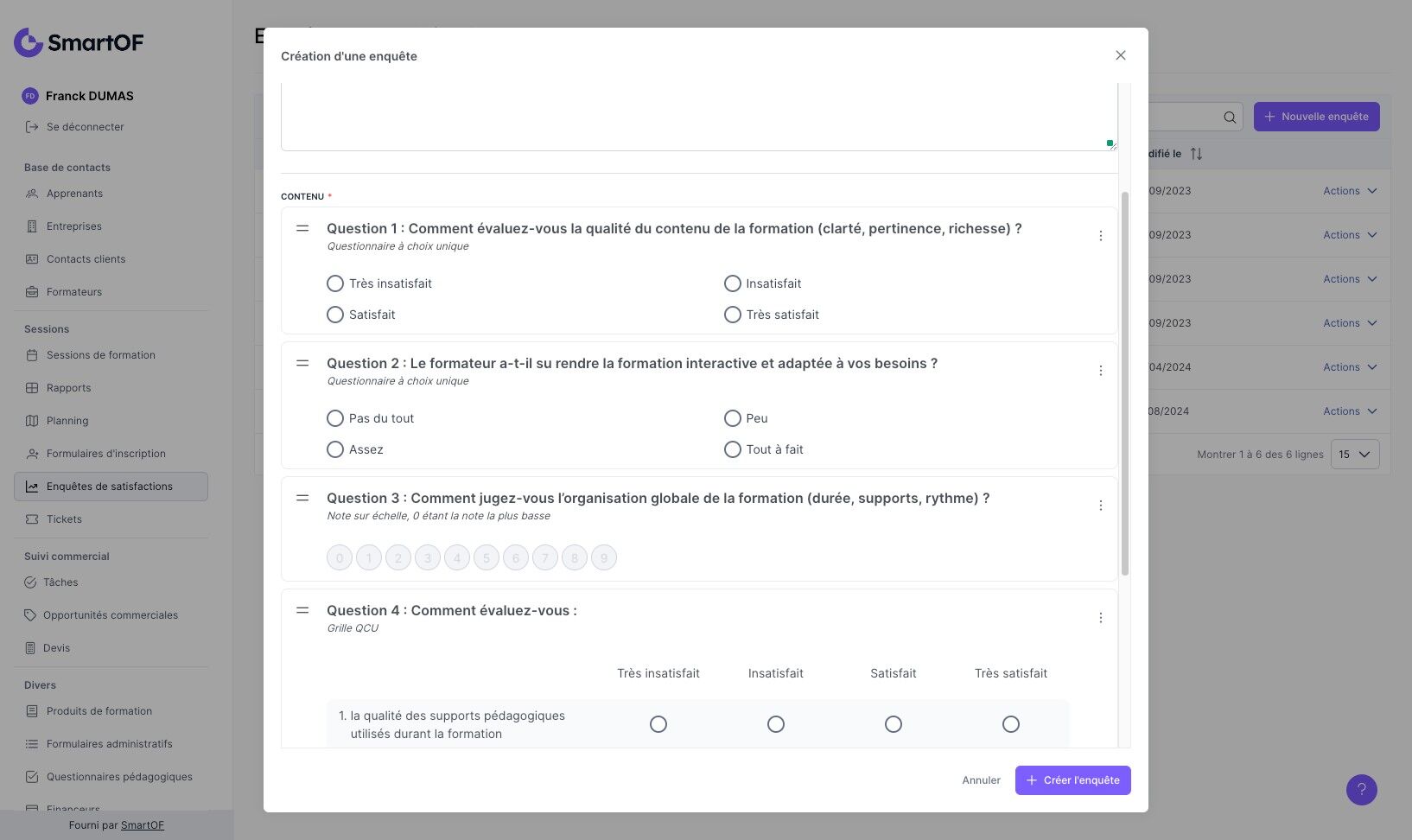This screenshot has height=840, width=1412.
Task: Select "Pas du tout" radio button
Action: click(335, 418)
